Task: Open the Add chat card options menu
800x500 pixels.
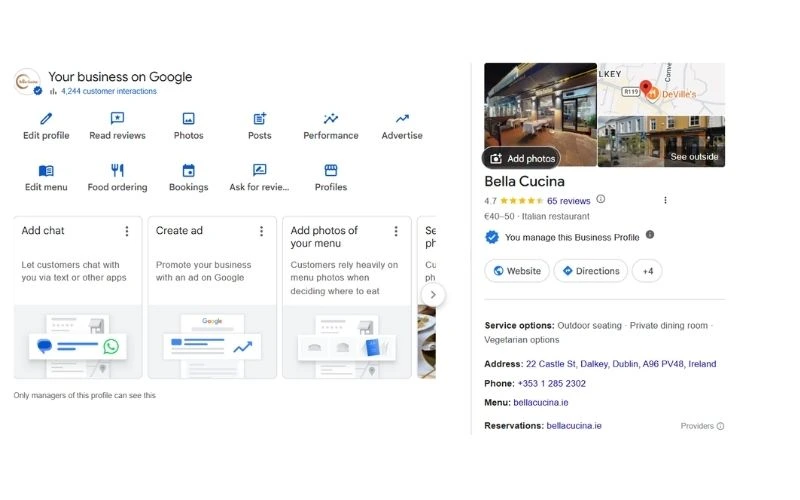Action: [127, 231]
